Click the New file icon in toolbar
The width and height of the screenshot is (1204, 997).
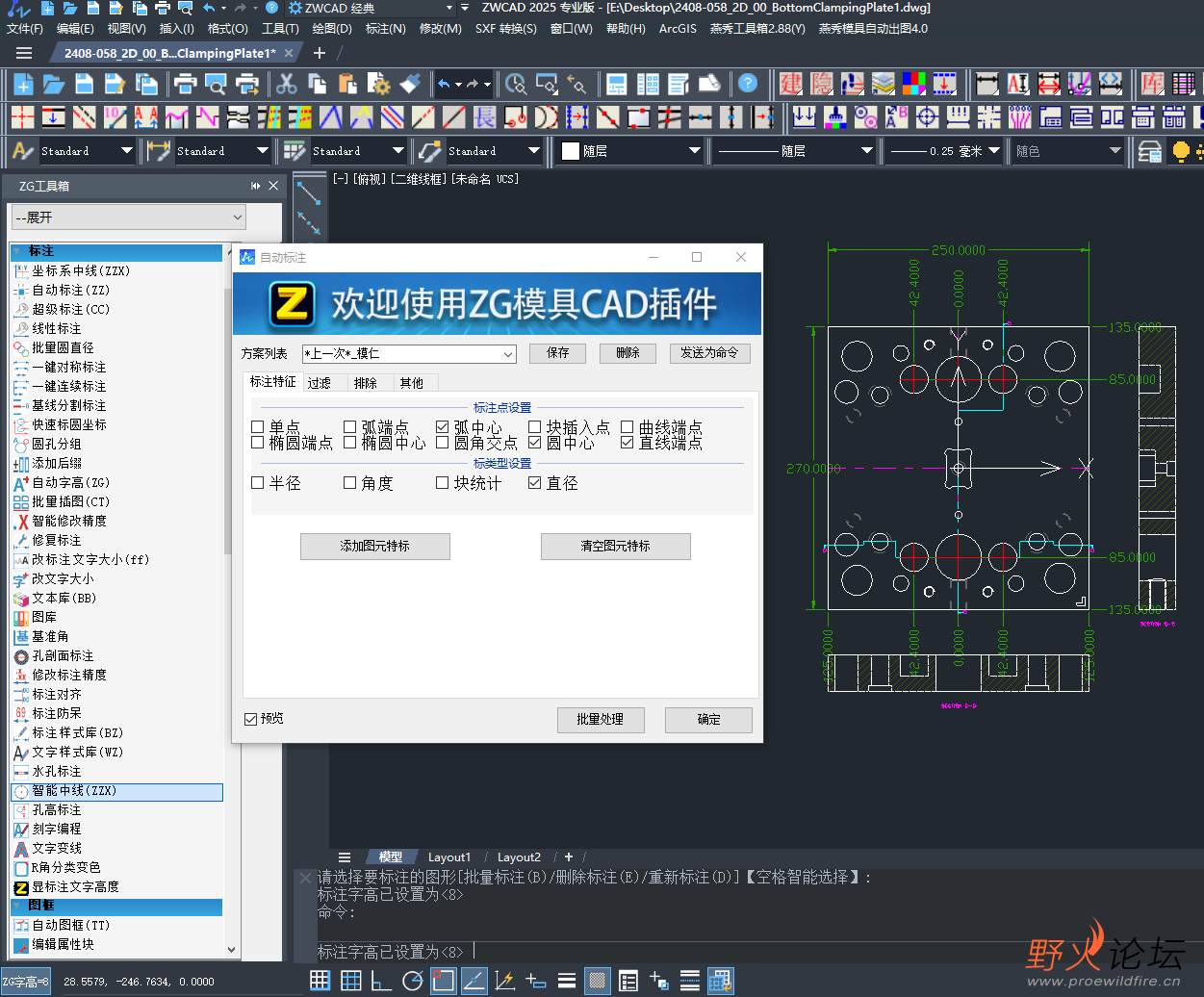click(24, 84)
